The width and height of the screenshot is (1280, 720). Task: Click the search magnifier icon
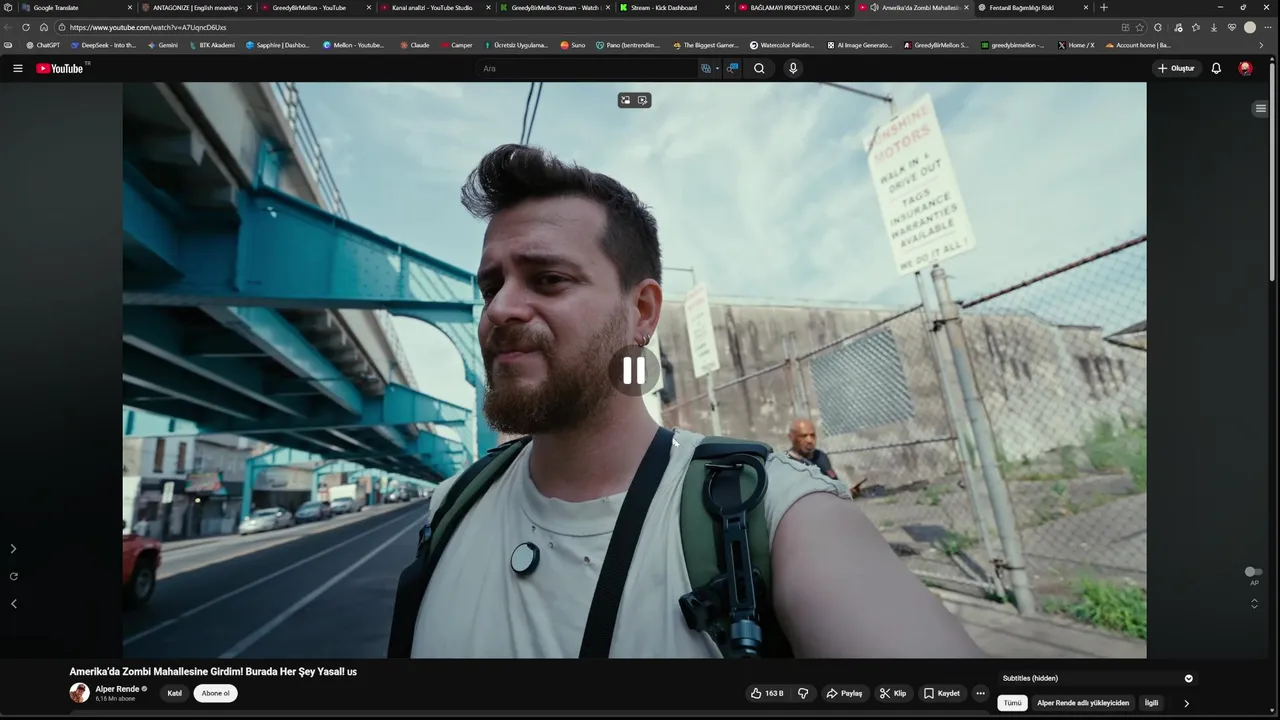(x=759, y=68)
